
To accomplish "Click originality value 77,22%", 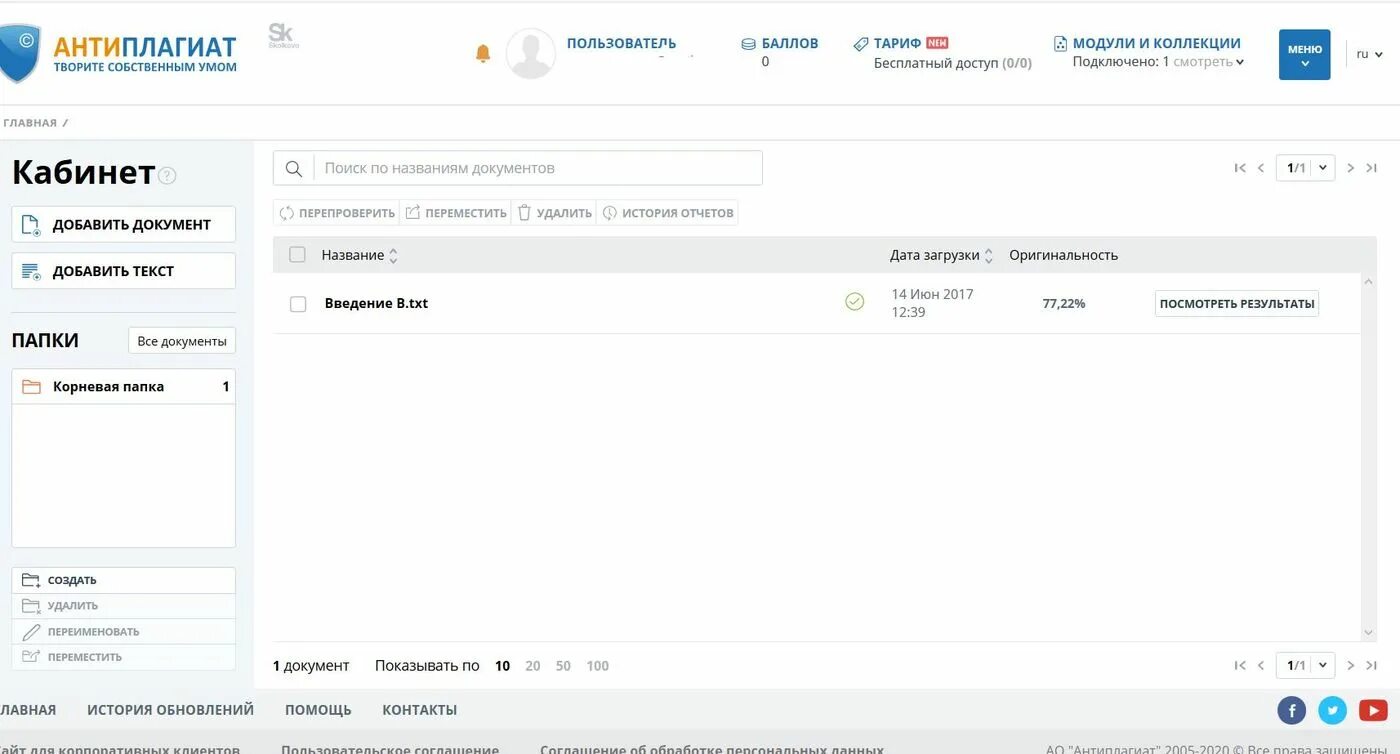I will click(1064, 303).
